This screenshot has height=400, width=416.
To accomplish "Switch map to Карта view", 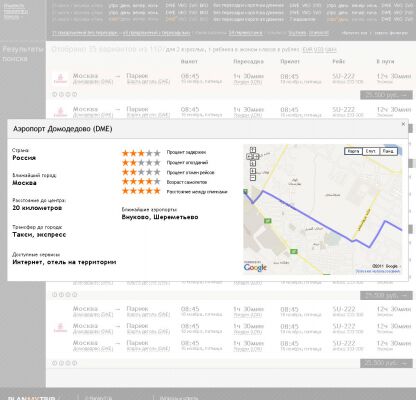I will click(353, 151).
